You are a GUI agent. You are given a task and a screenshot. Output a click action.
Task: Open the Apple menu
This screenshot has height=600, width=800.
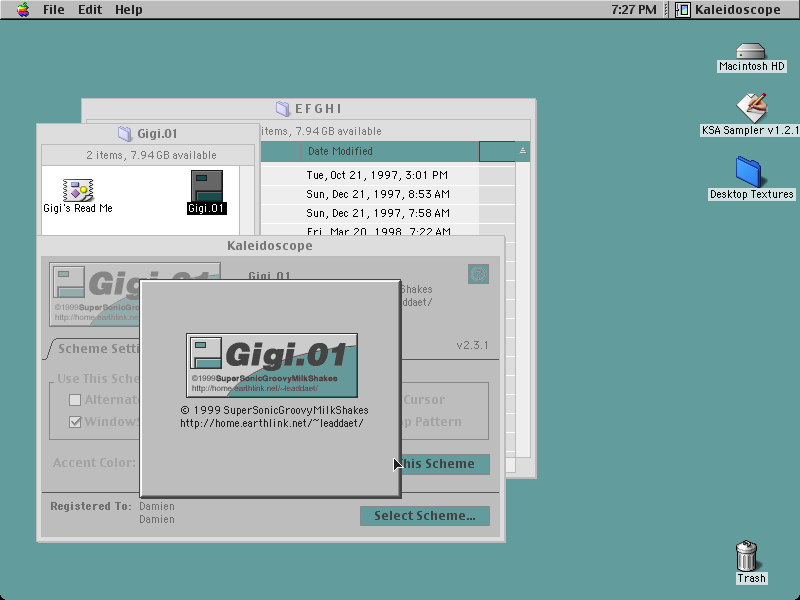(22, 9)
